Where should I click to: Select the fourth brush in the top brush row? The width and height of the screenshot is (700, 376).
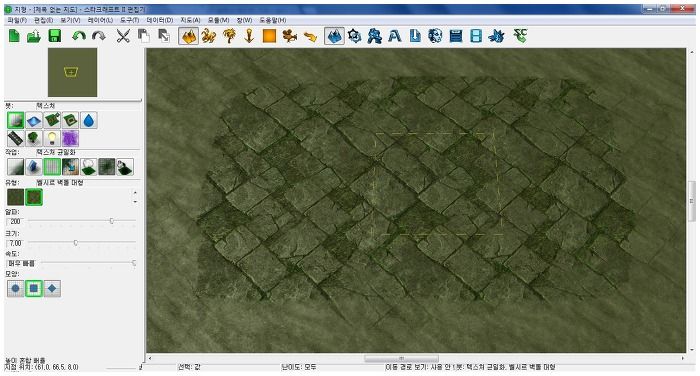tap(71, 121)
